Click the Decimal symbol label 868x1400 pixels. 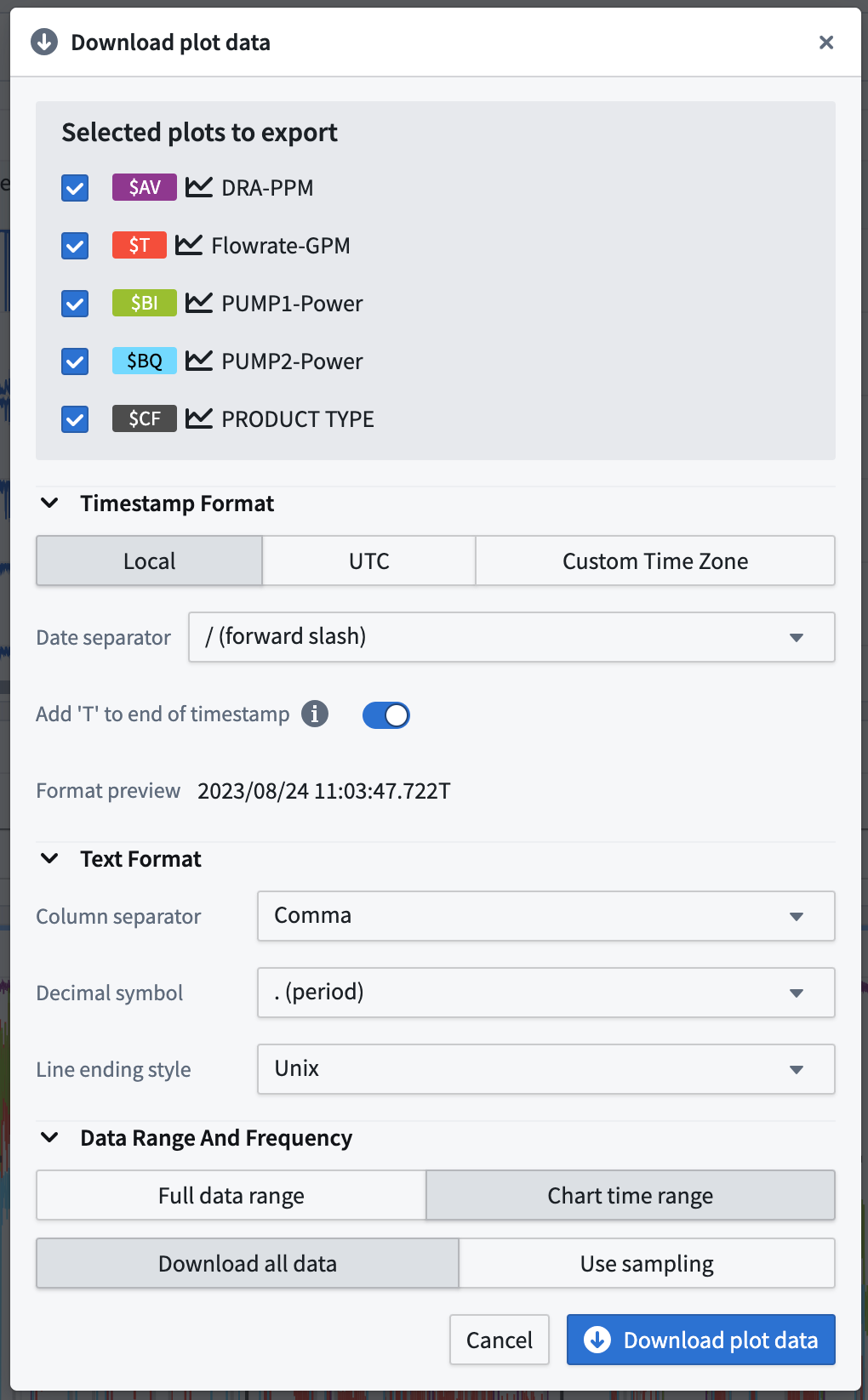(x=109, y=993)
